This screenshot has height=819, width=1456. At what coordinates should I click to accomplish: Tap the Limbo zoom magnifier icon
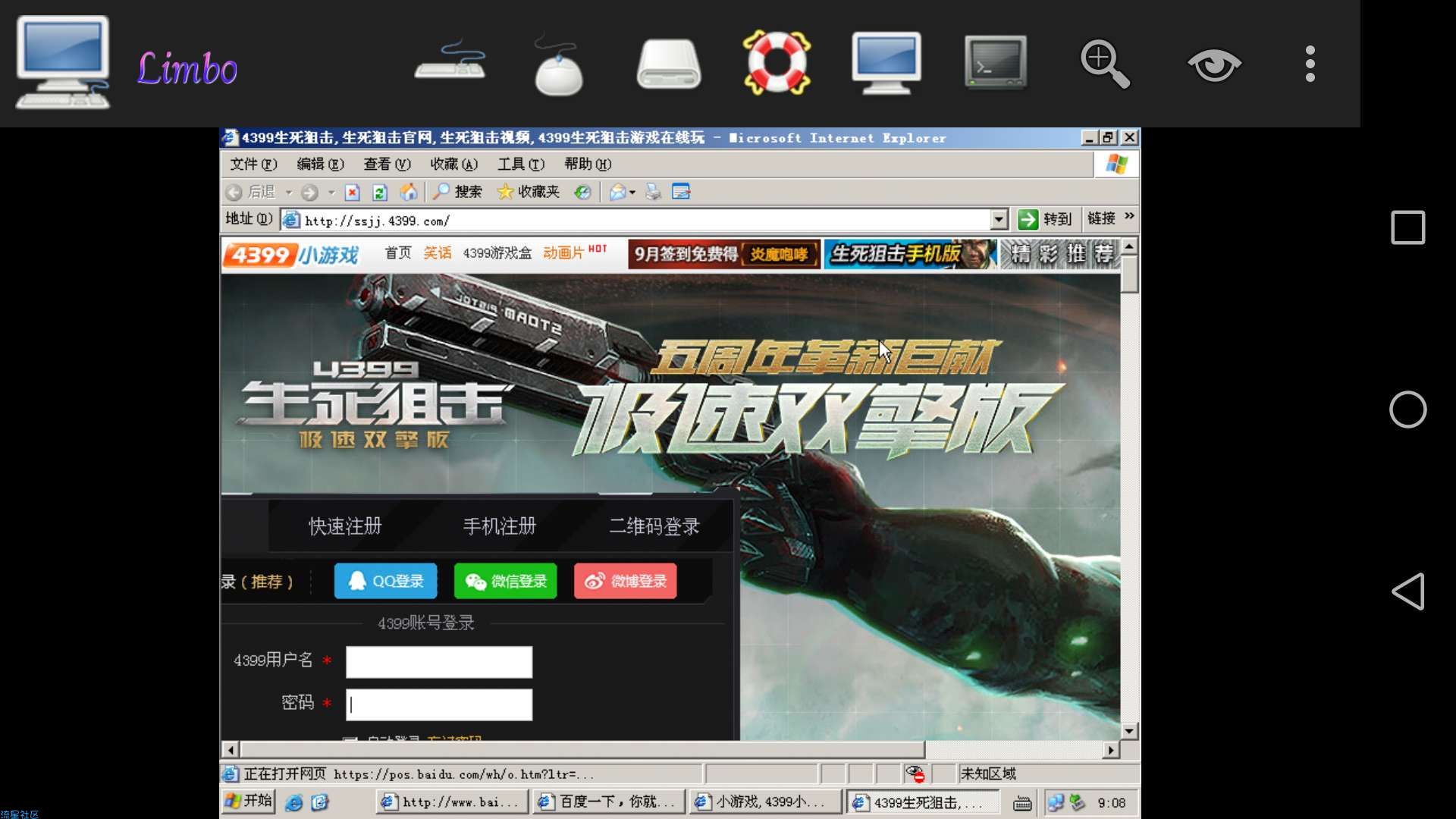point(1105,64)
